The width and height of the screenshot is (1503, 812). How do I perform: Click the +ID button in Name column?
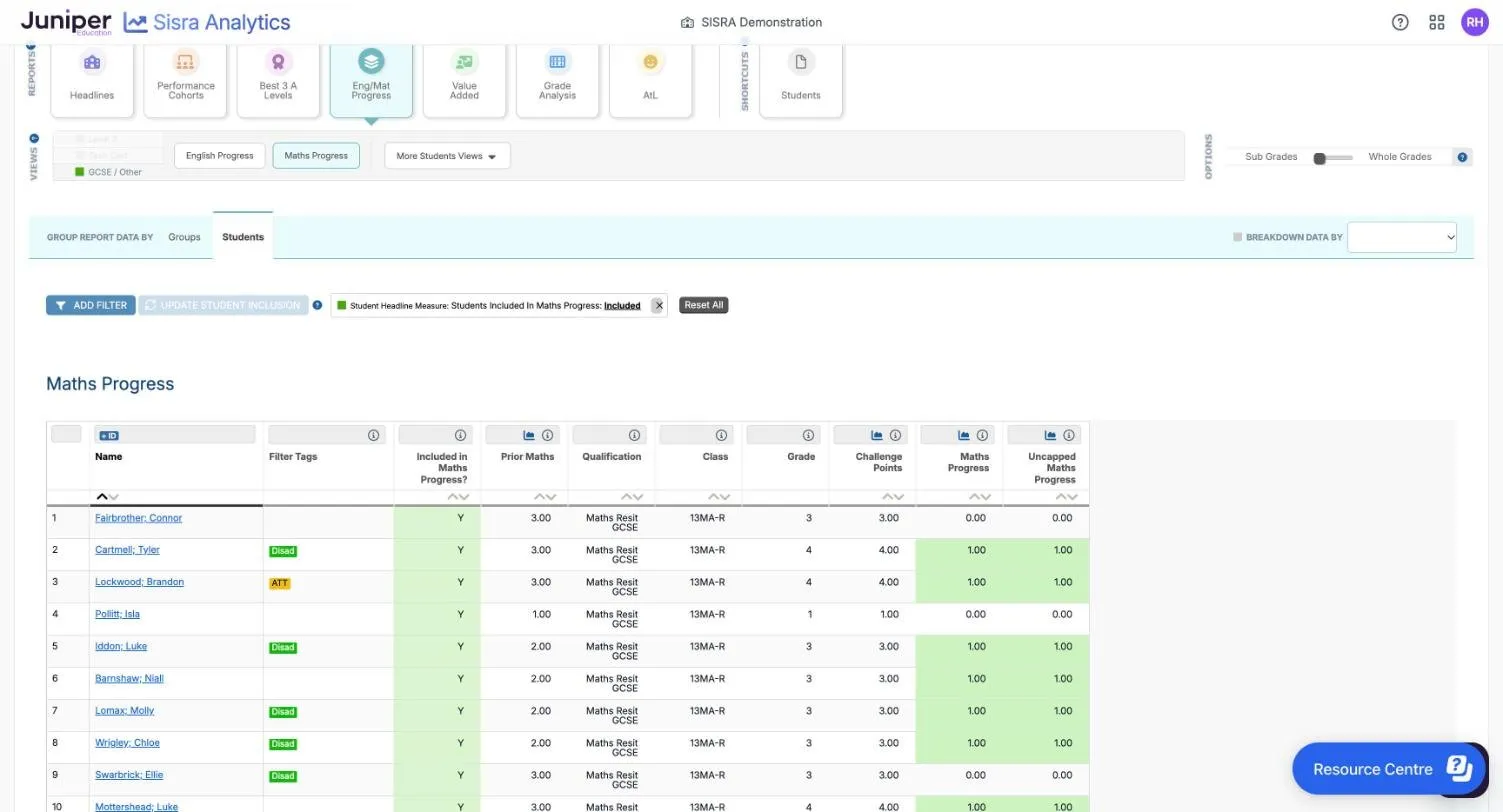coord(109,436)
